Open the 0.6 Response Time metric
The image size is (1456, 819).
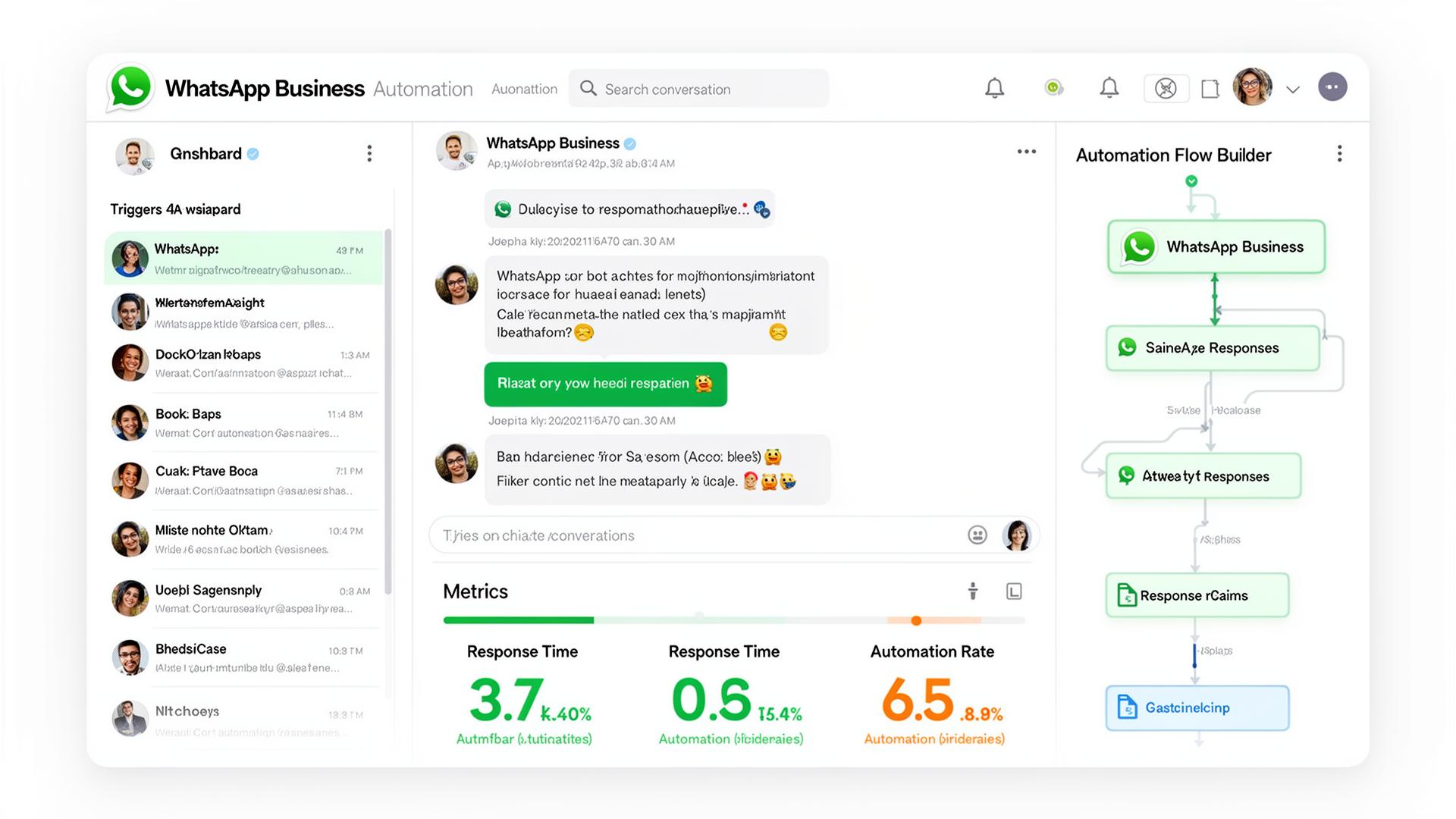pyautogui.click(x=731, y=695)
